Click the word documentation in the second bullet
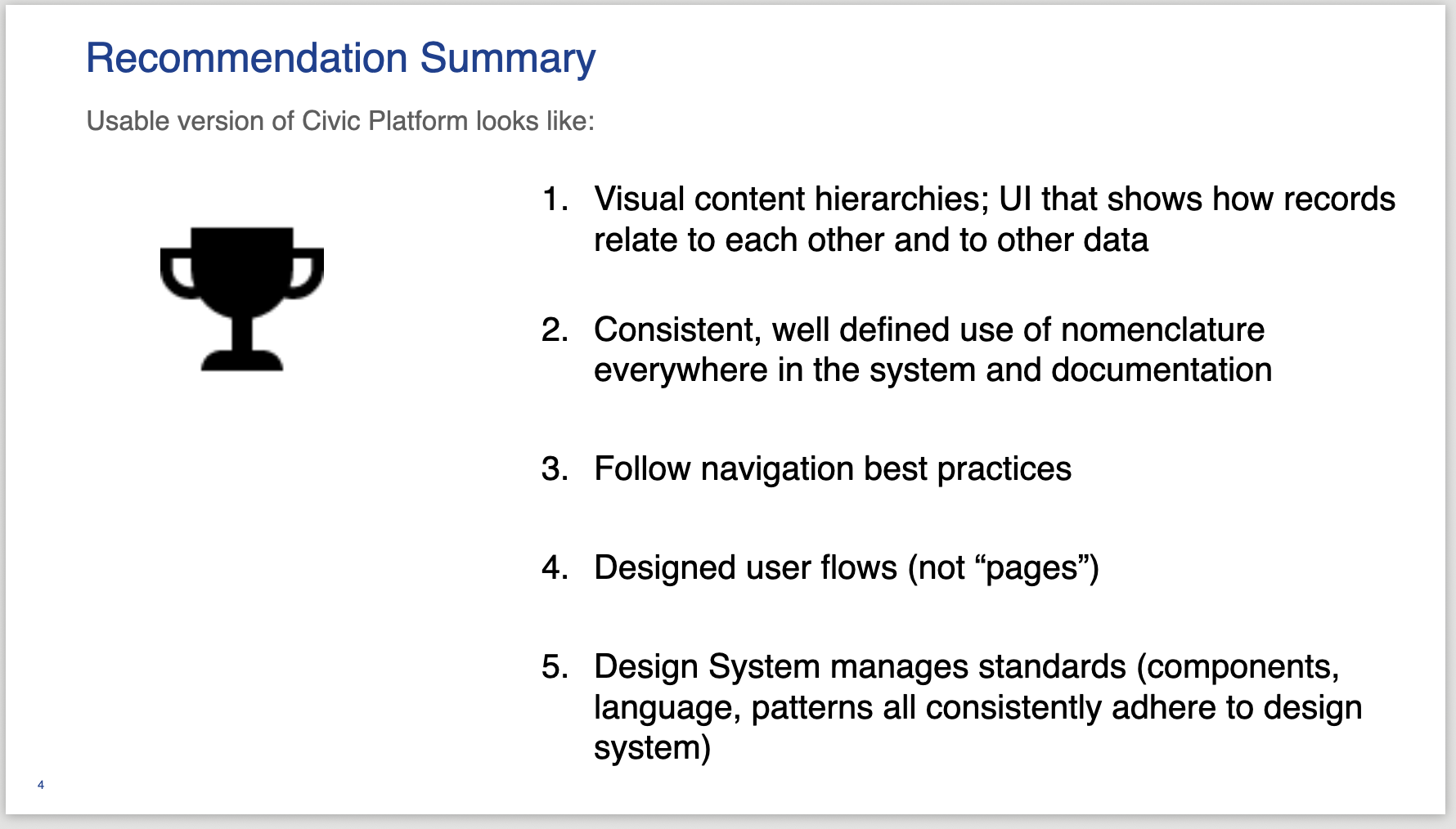 pyautogui.click(x=1161, y=370)
